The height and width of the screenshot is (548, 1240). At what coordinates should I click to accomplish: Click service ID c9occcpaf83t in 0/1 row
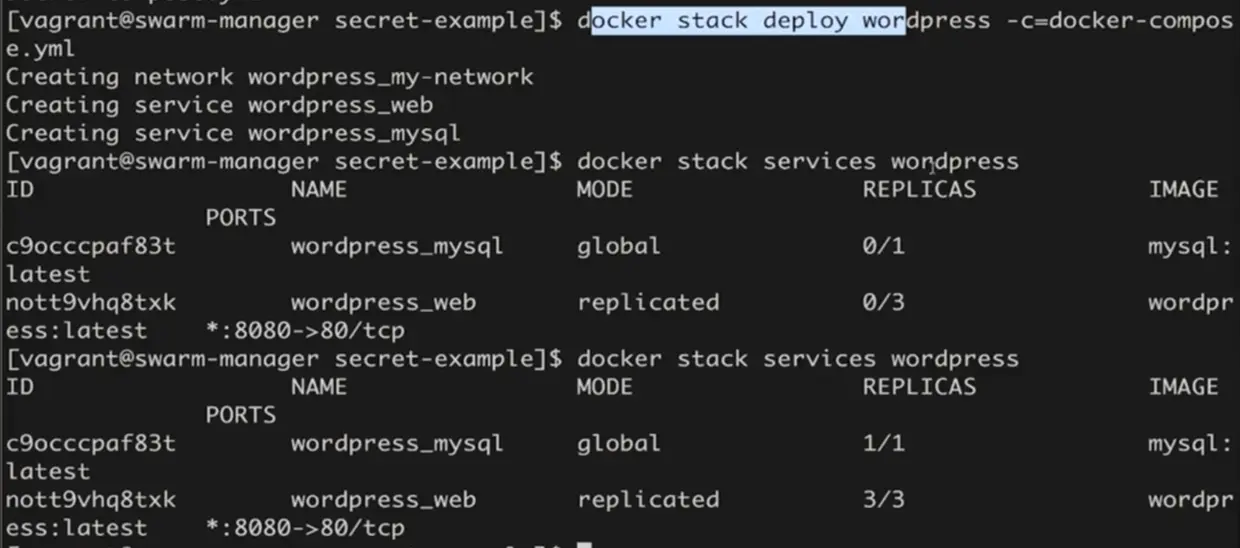point(91,245)
